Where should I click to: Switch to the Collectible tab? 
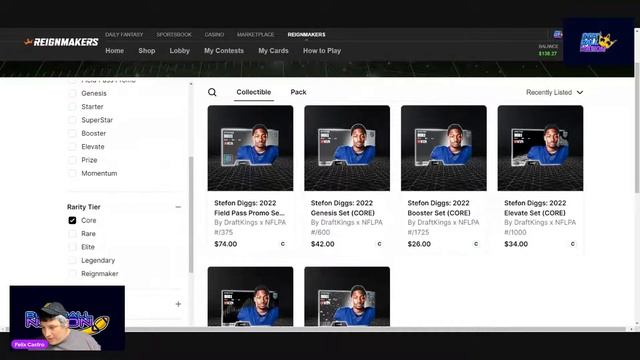click(253, 92)
